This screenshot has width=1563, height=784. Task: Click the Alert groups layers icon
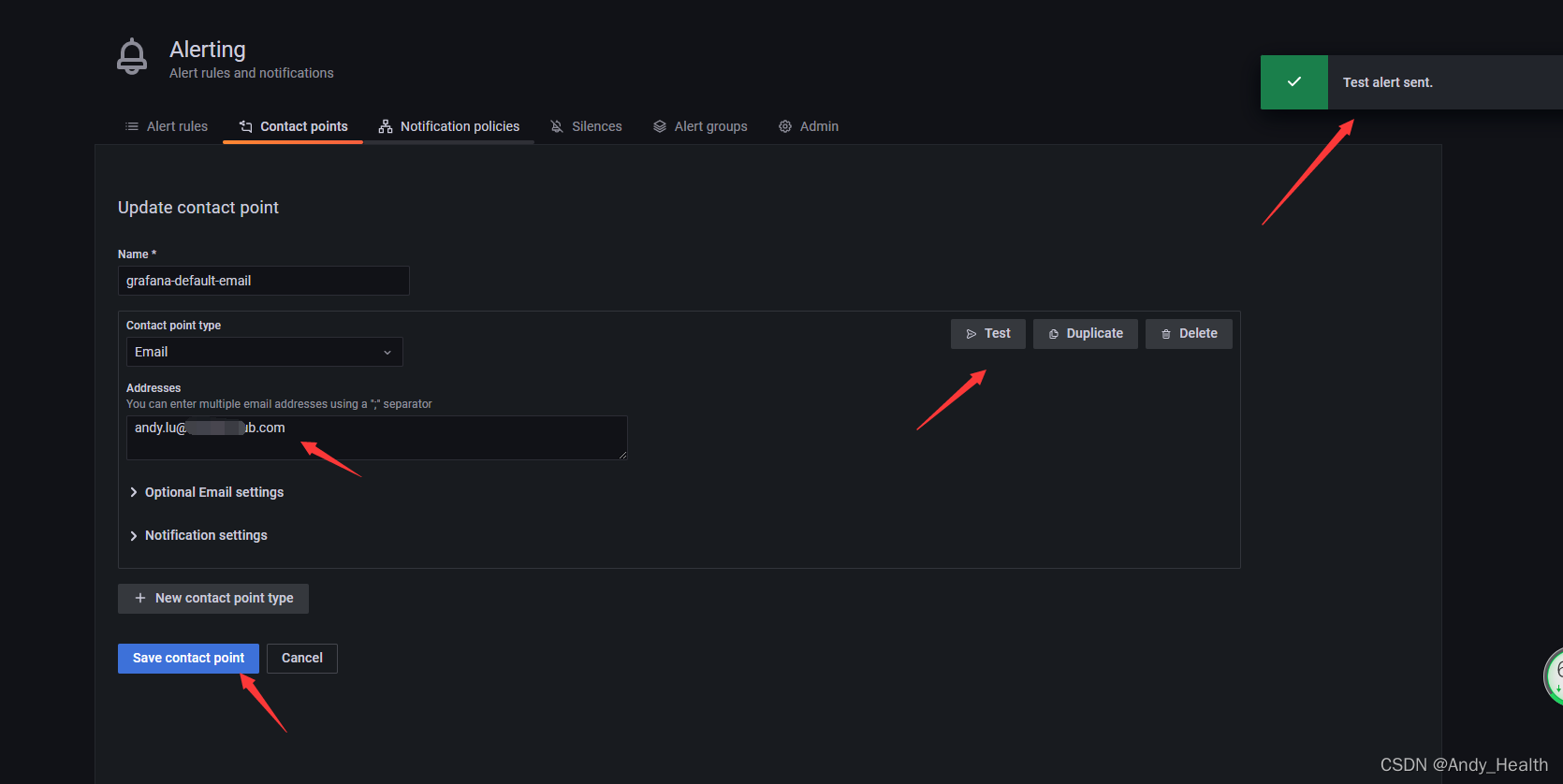pyautogui.click(x=660, y=126)
